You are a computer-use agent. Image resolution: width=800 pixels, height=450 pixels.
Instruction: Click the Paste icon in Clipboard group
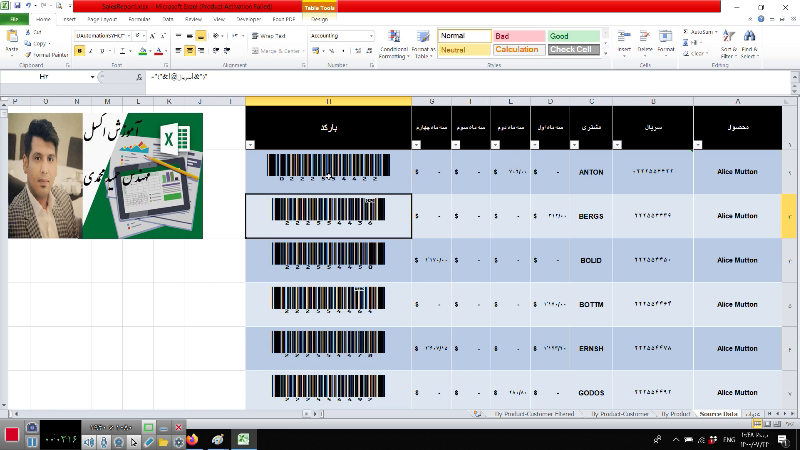point(12,40)
